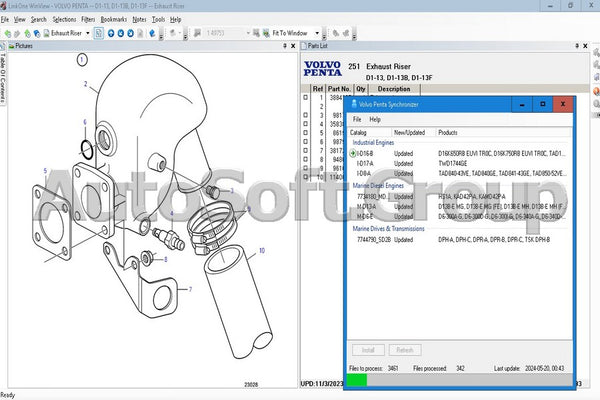
Task: Collapse the Industrial Engines group
Action: (373, 143)
